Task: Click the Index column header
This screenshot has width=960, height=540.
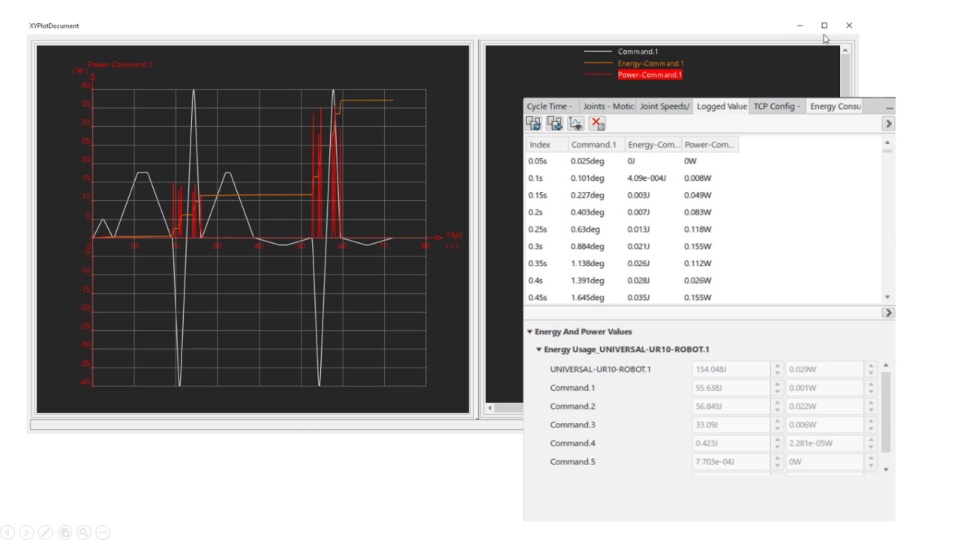Action: (547, 144)
